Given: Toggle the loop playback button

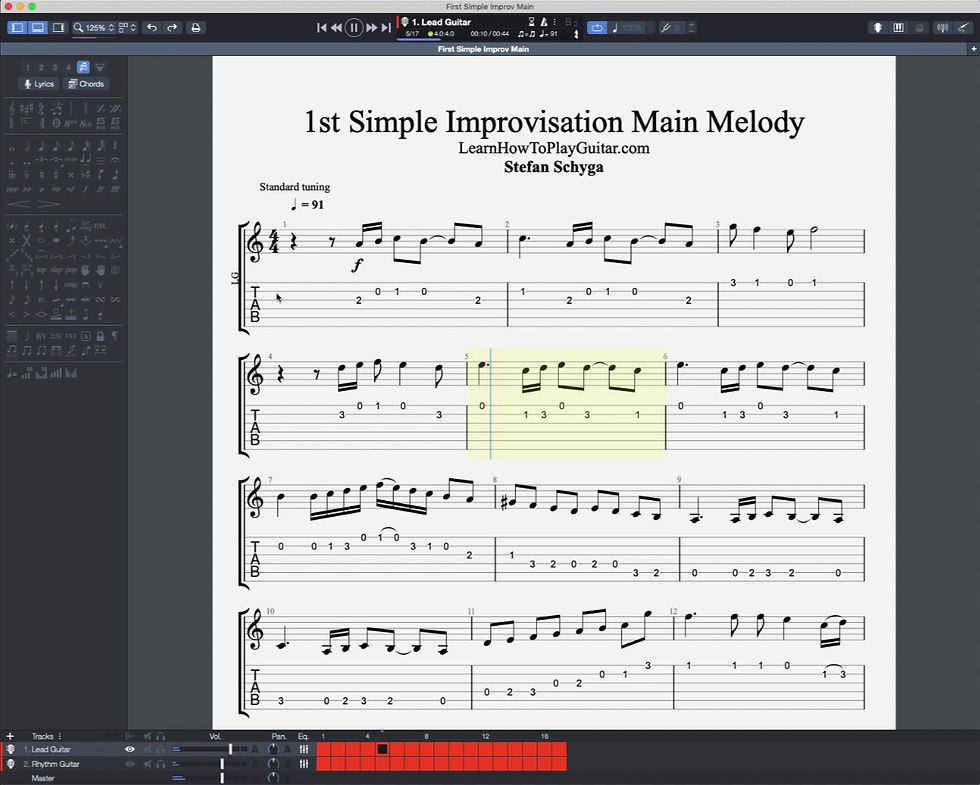Looking at the screenshot, I should click(597, 28).
